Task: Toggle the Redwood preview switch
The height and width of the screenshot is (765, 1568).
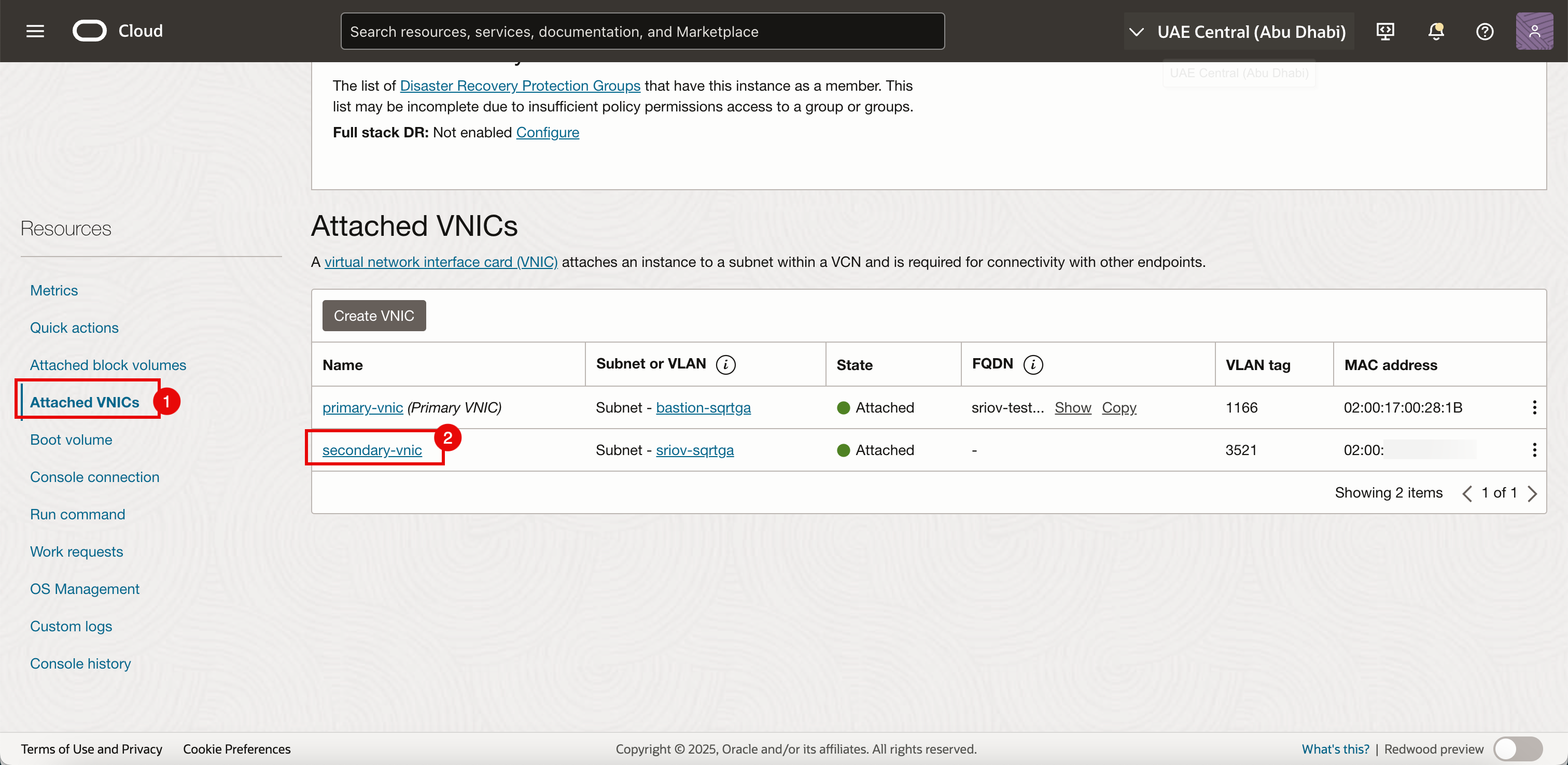Action: tap(1518, 748)
